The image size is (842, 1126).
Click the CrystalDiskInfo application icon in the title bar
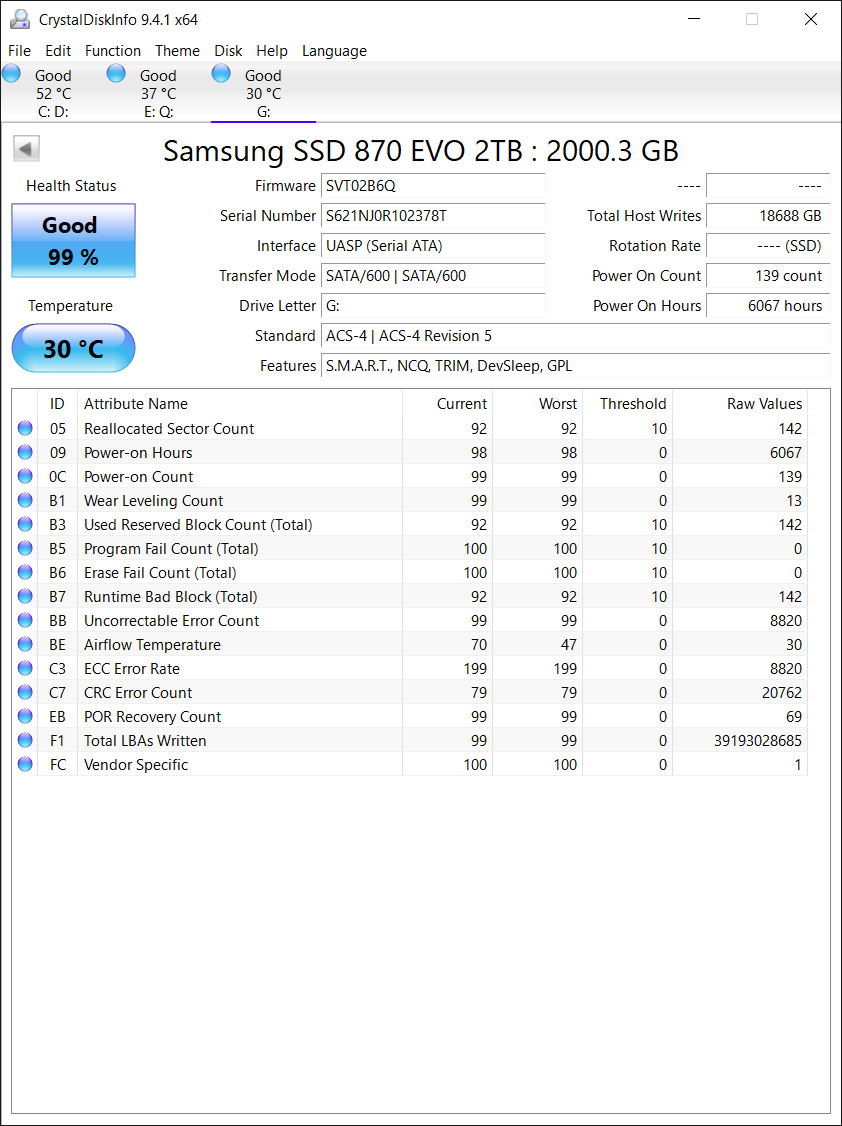20,18
